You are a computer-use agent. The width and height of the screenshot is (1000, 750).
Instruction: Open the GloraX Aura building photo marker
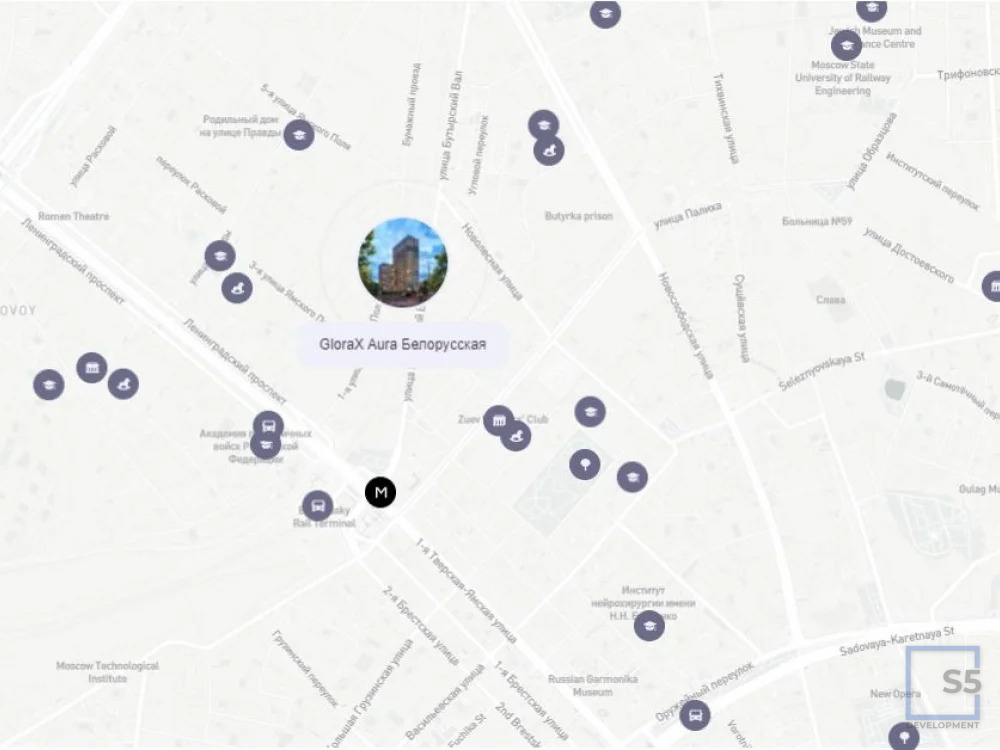click(402, 262)
